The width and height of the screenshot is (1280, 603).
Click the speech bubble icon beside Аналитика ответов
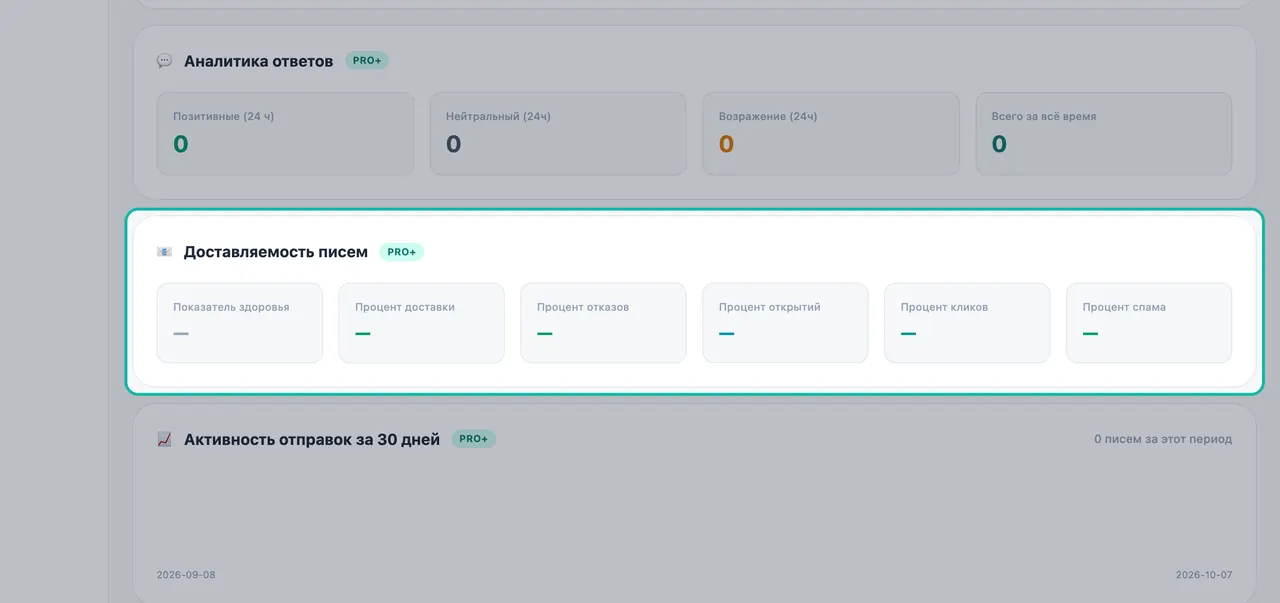coord(164,61)
